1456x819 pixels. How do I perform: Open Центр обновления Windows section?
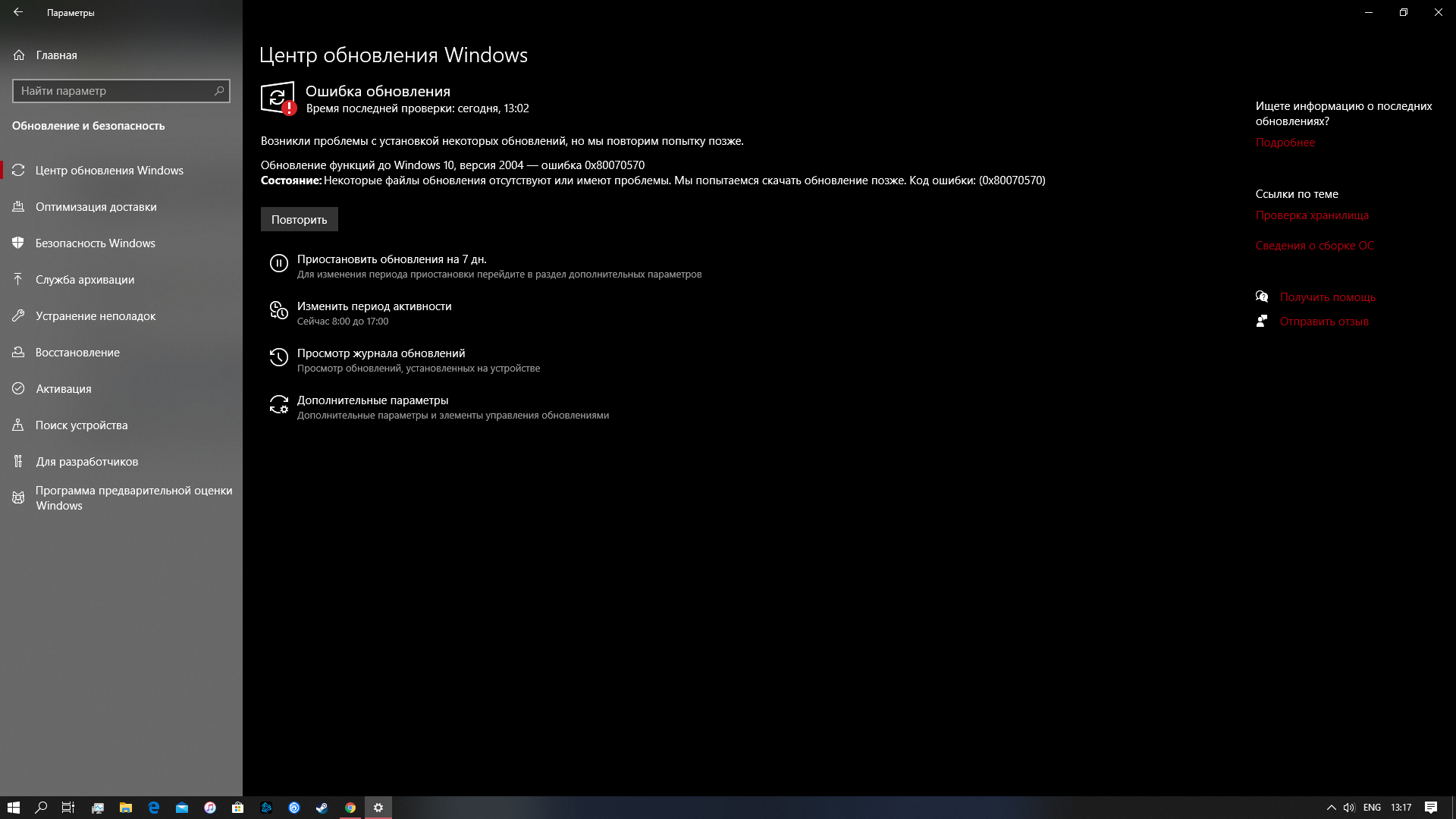[x=121, y=171]
